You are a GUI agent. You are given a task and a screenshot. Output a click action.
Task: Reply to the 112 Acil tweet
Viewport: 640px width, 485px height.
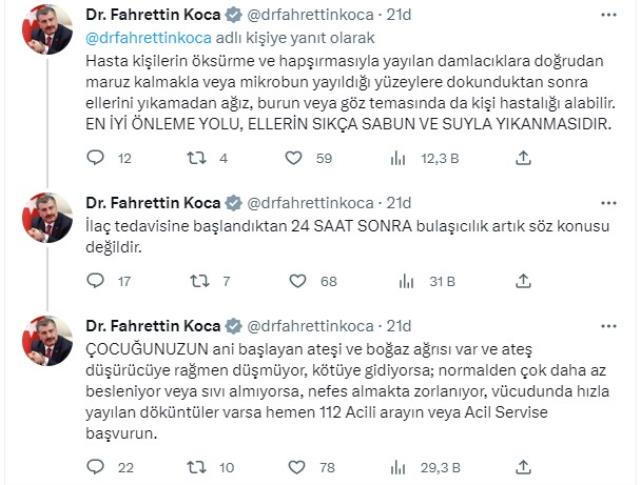[96, 466]
